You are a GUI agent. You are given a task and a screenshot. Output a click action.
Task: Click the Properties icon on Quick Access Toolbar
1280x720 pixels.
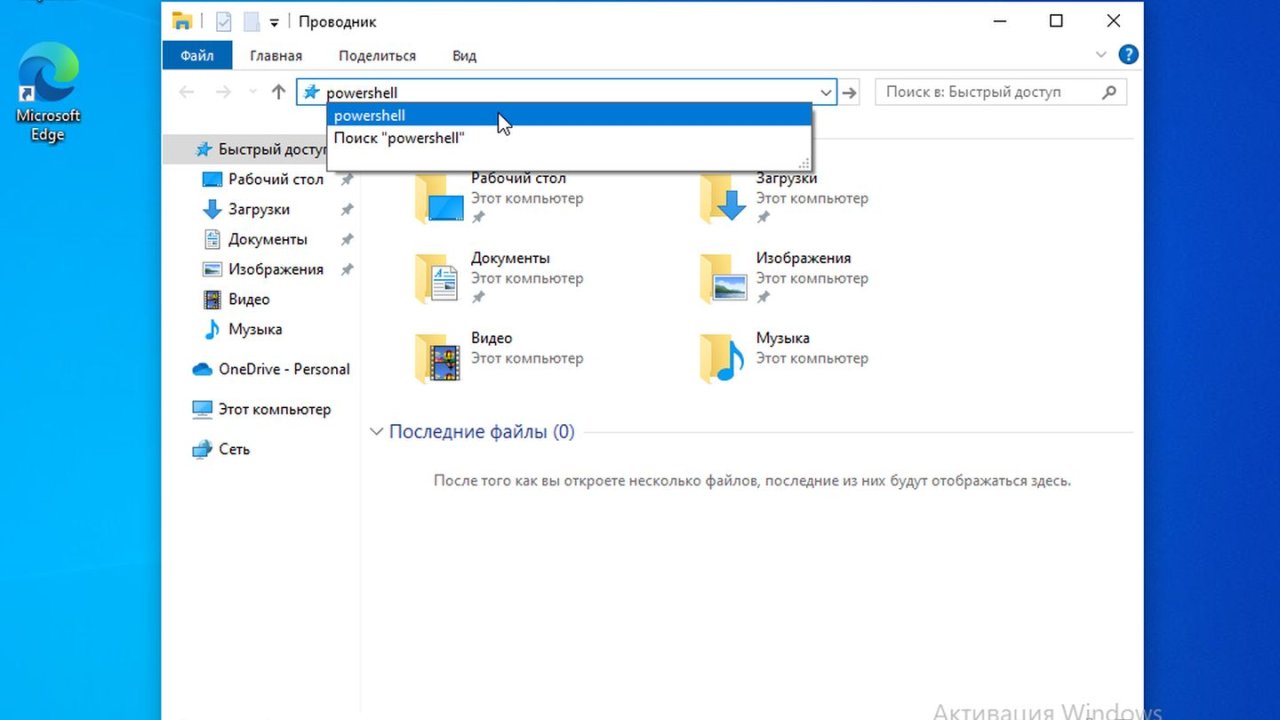point(222,21)
